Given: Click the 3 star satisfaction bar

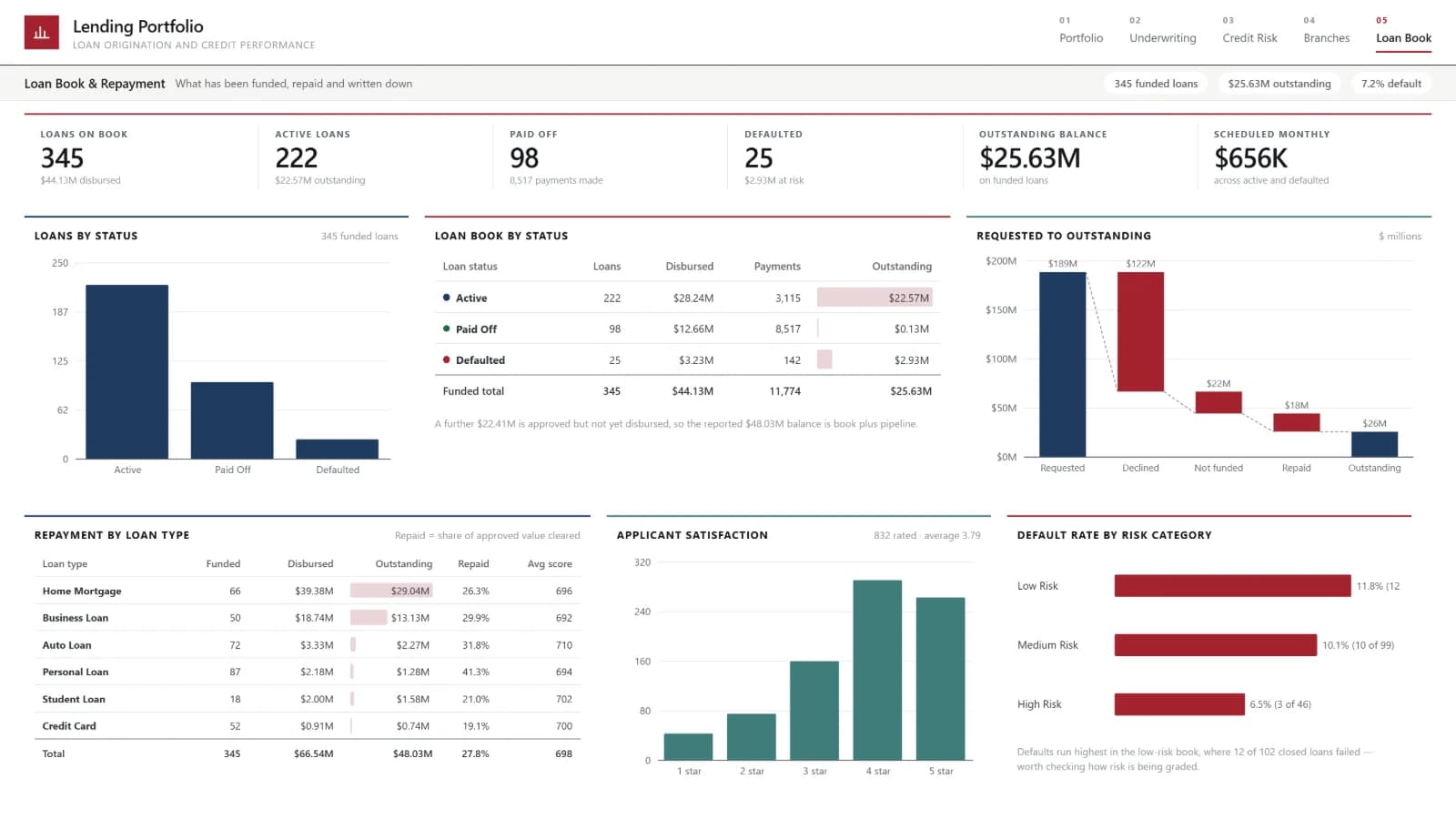Looking at the screenshot, I should click(x=814, y=711).
